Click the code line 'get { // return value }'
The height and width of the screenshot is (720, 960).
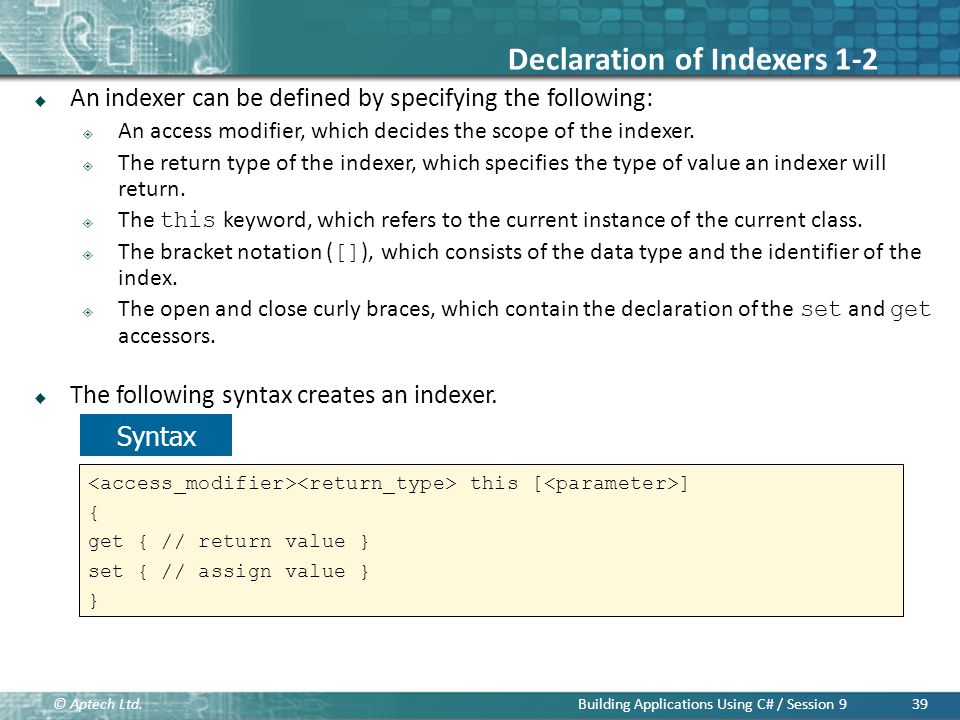[x=228, y=542]
